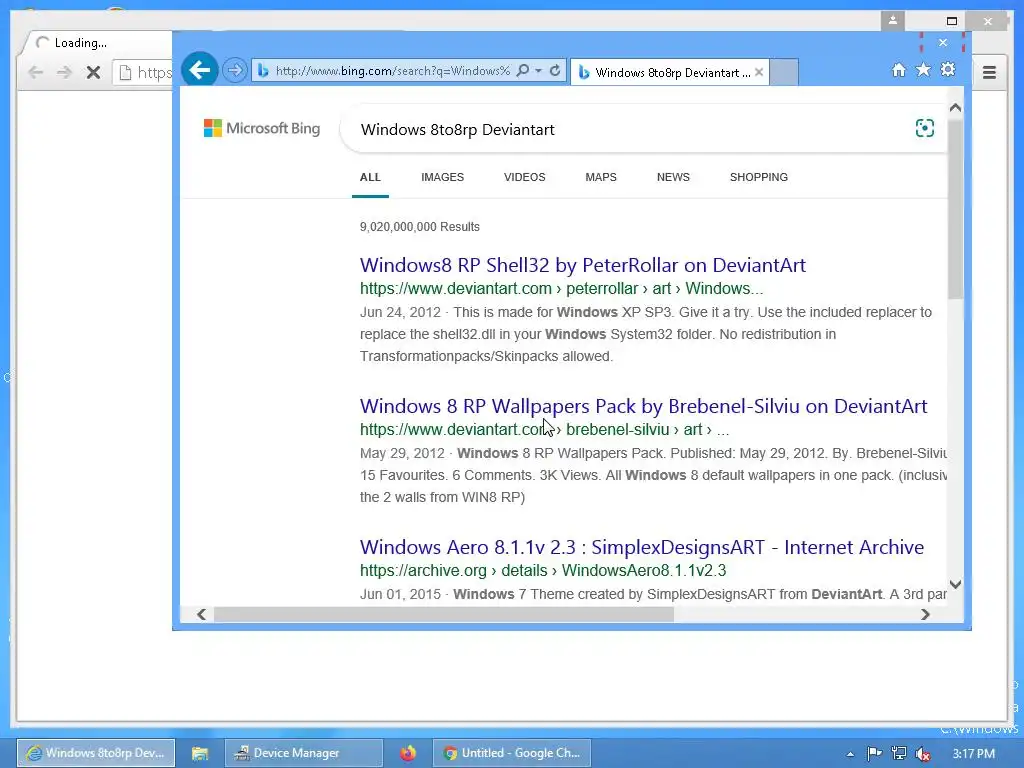Image resolution: width=1024 pixels, height=768 pixels.
Task: Open the IE address bar dropdown arrow
Action: 539,71
